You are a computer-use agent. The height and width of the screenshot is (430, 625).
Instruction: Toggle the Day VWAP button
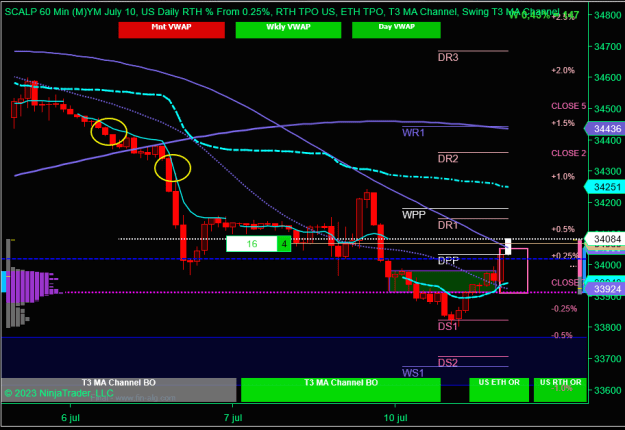coord(396,30)
